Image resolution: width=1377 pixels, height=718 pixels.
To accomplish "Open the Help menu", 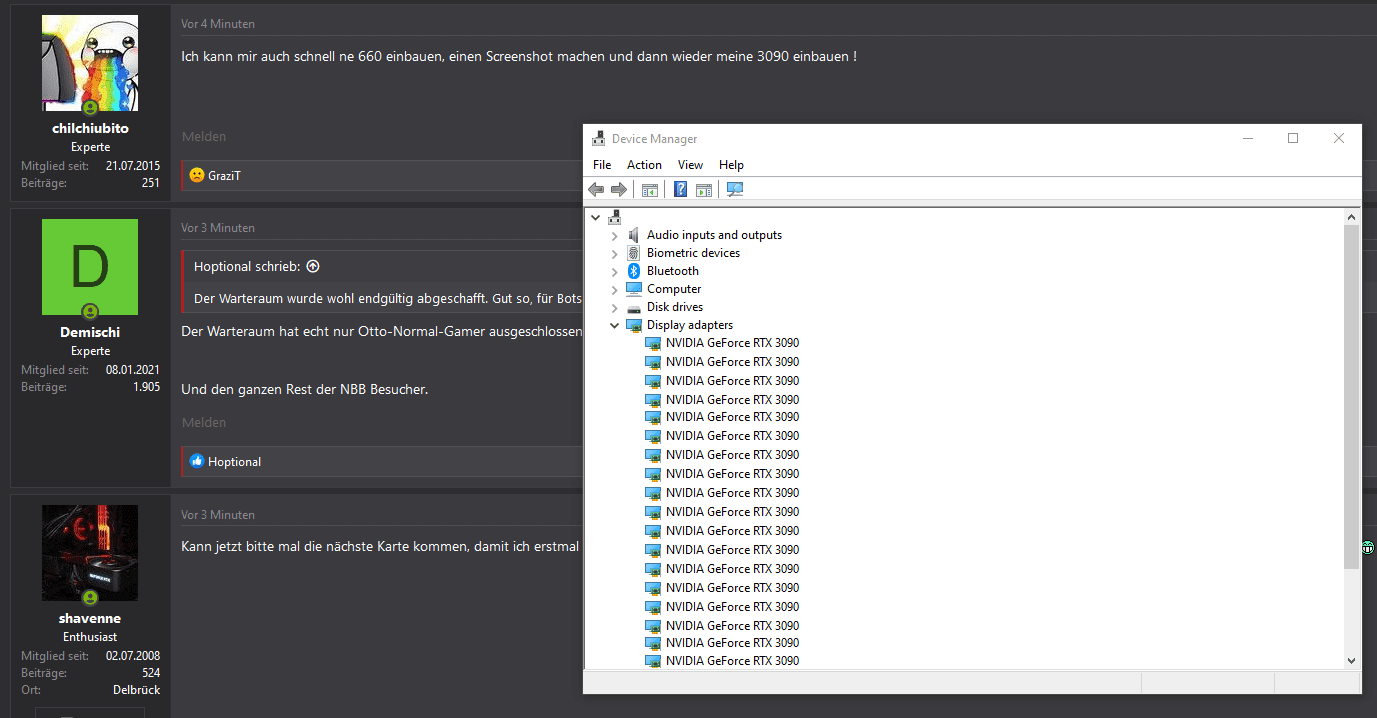I will click(731, 165).
